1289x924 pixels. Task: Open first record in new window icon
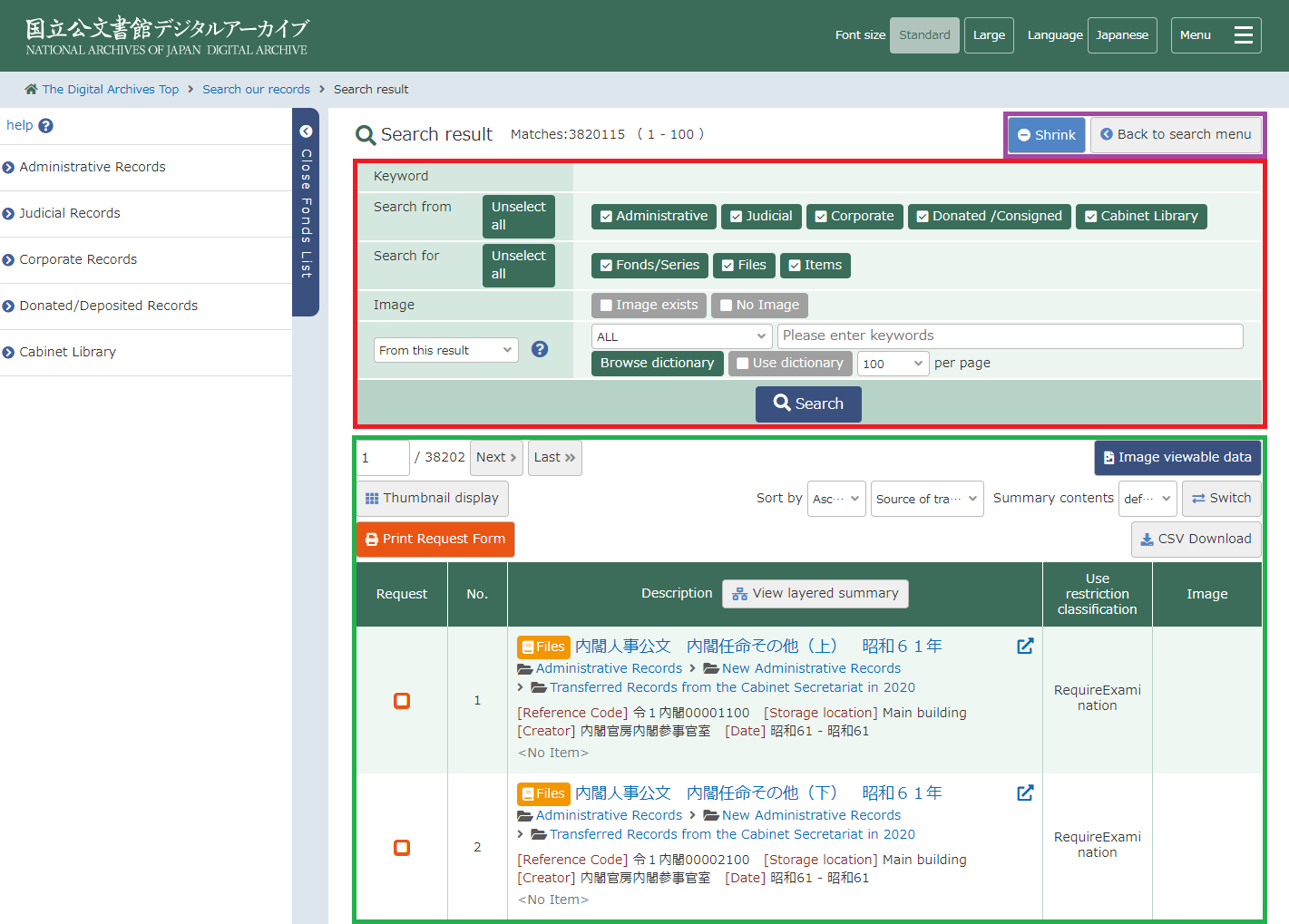pos(1025,647)
